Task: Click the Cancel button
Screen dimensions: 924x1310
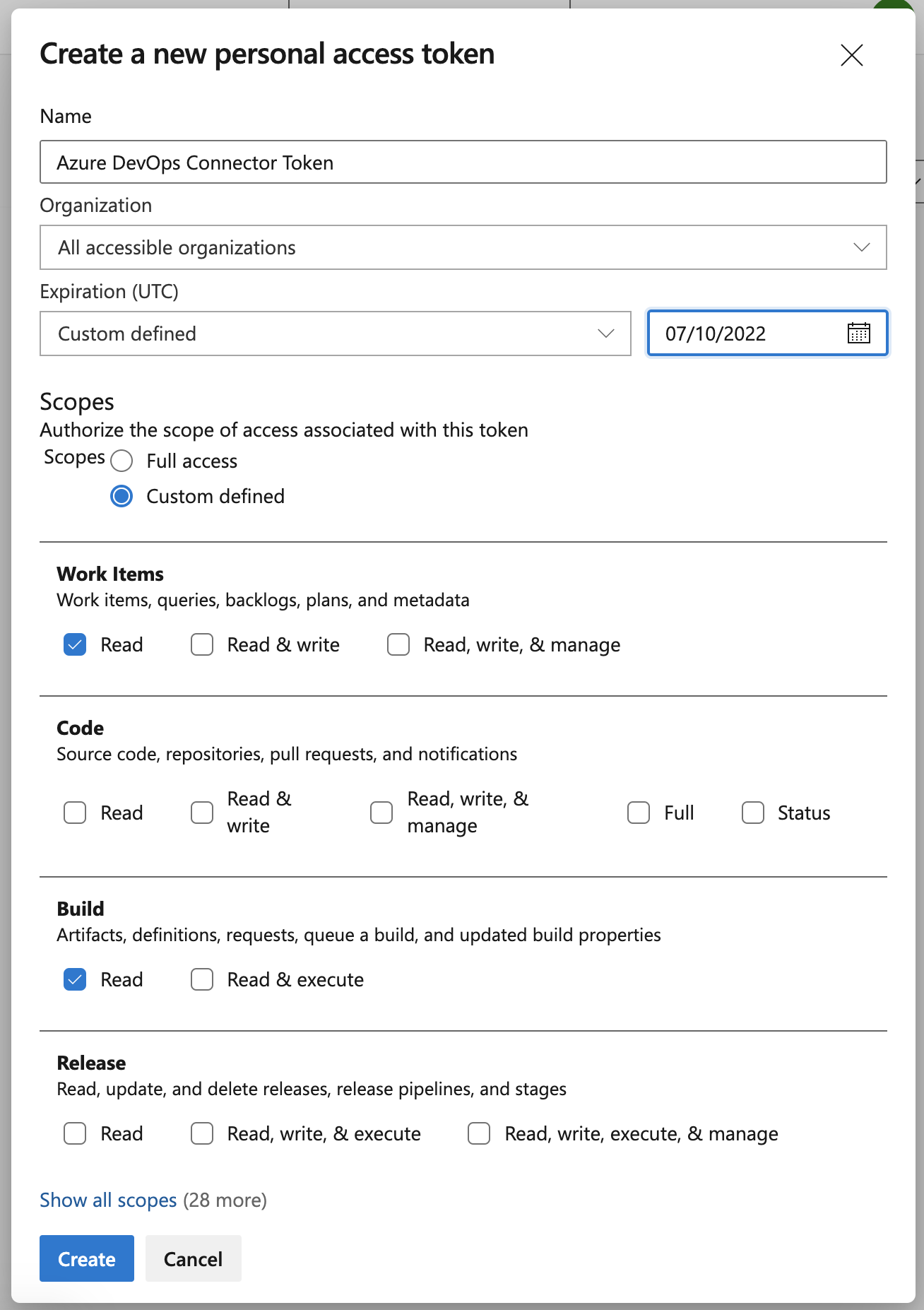Action: [x=193, y=1258]
